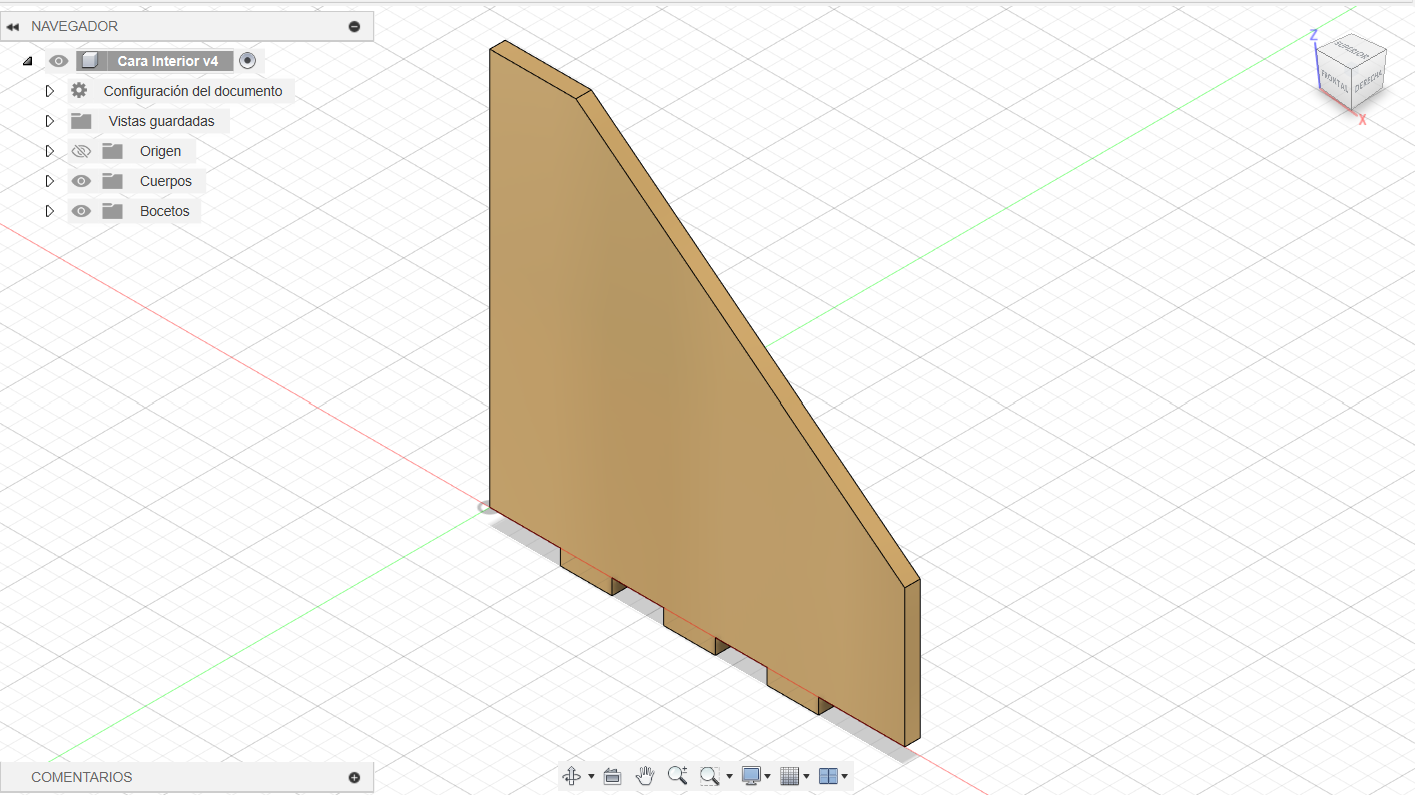Click the Grid and Snaps icon
The height and width of the screenshot is (795, 1415).
[789, 776]
